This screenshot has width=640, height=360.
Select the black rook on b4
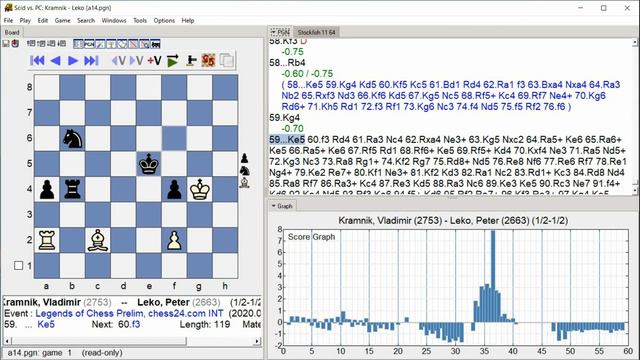click(72, 190)
